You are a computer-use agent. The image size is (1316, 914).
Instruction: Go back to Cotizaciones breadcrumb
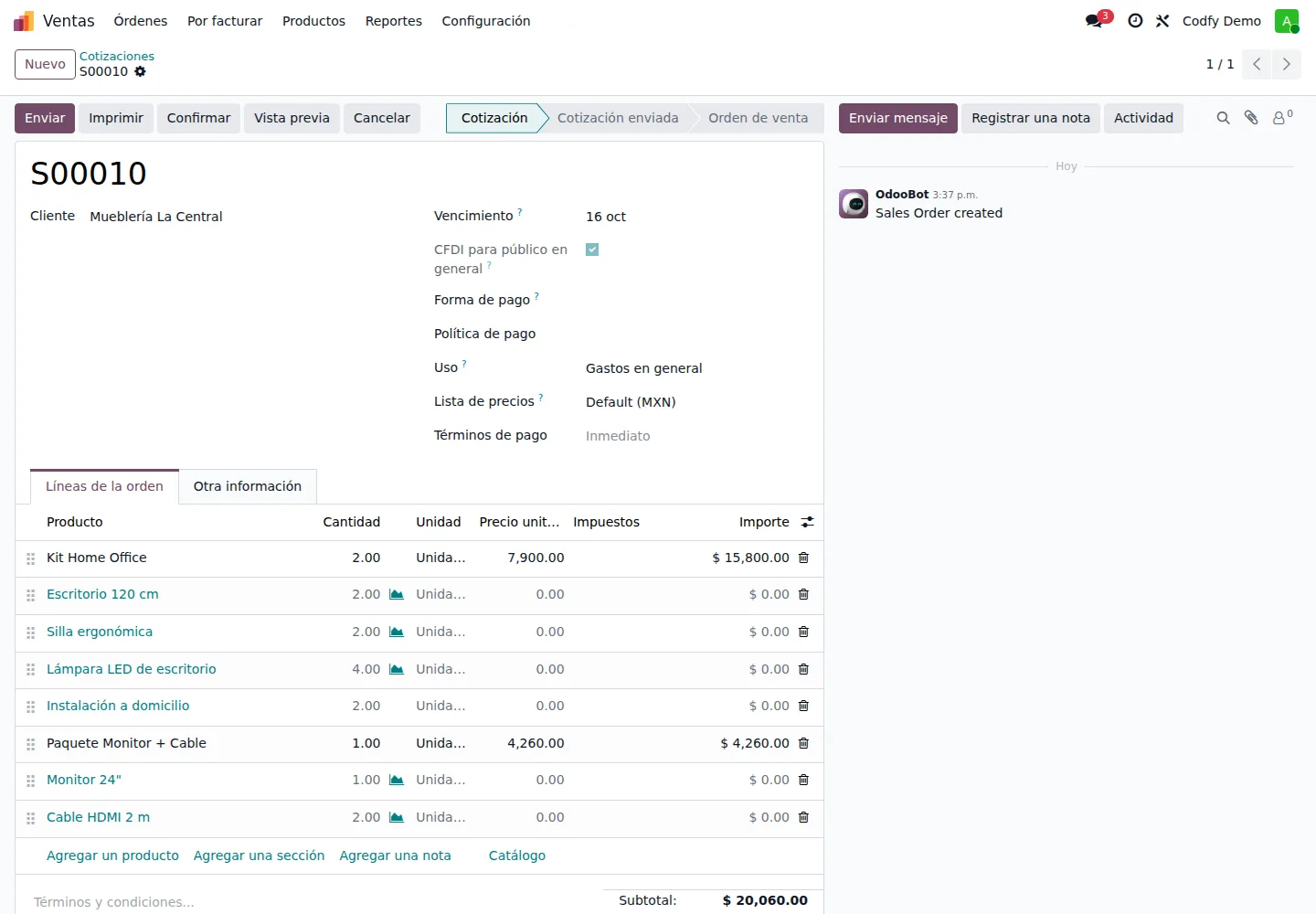(117, 56)
